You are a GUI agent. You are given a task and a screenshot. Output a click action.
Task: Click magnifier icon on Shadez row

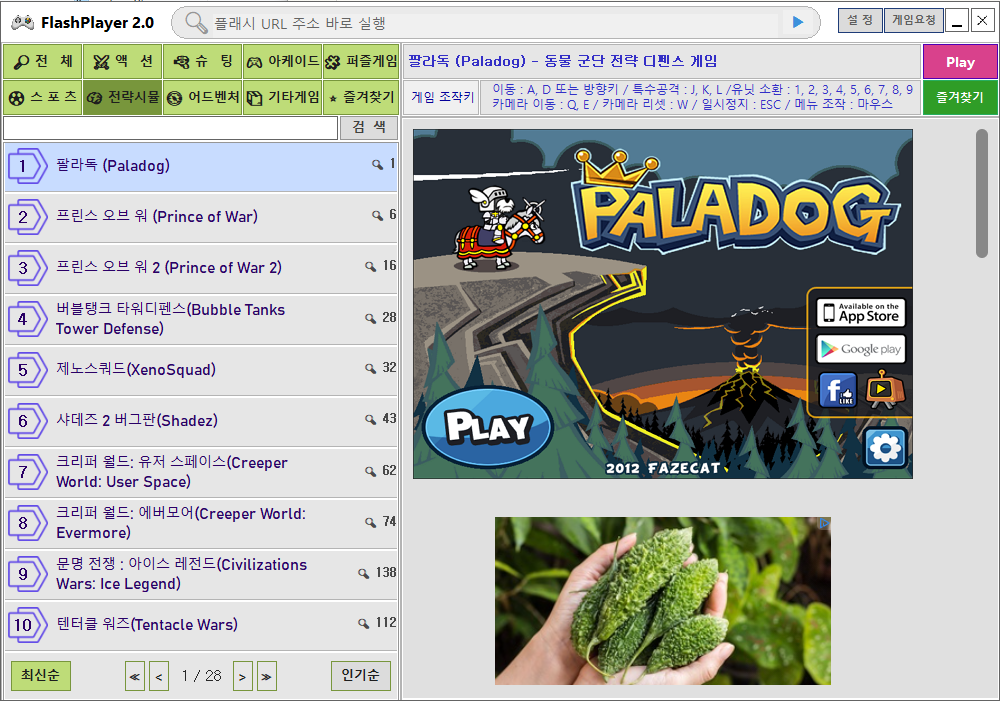pos(371,419)
